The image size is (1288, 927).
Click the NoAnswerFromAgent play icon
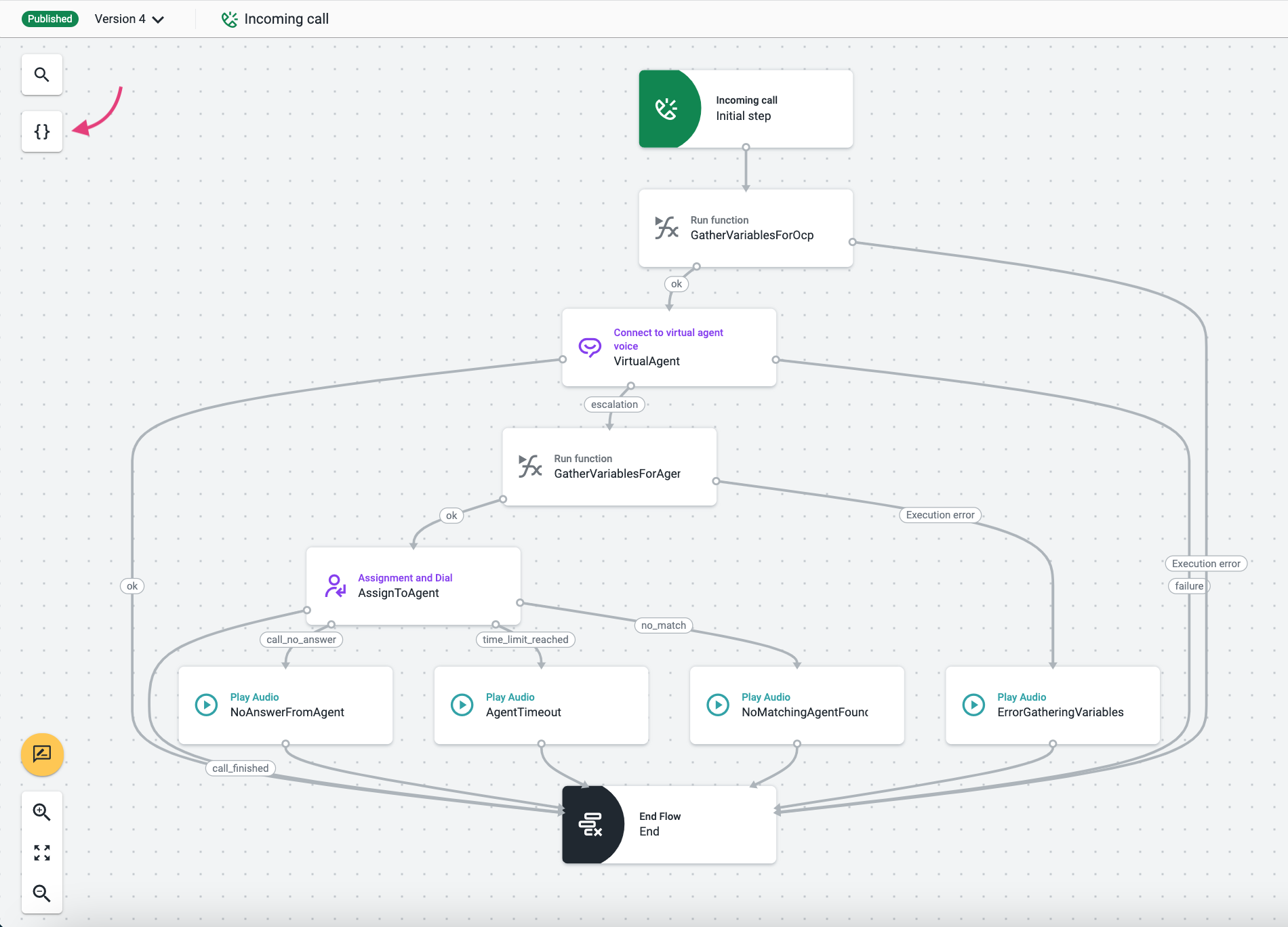tap(206, 705)
